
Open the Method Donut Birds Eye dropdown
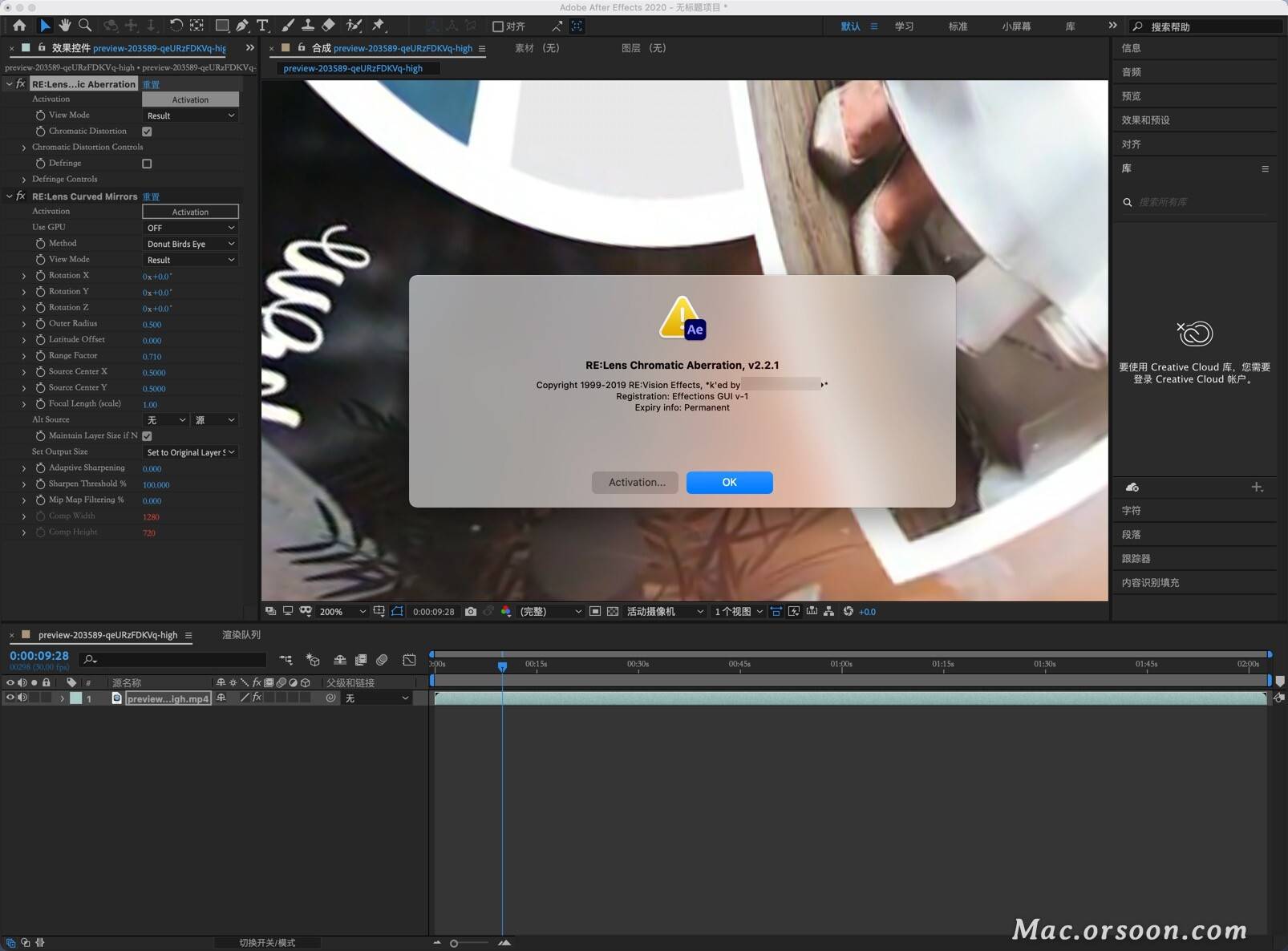[x=190, y=244]
